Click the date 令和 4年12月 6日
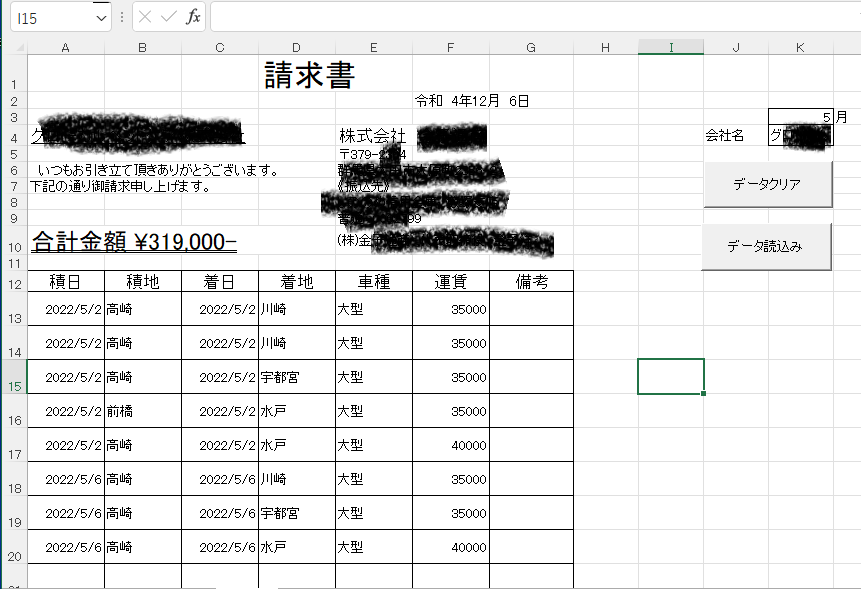The image size is (861, 589). point(472,101)
